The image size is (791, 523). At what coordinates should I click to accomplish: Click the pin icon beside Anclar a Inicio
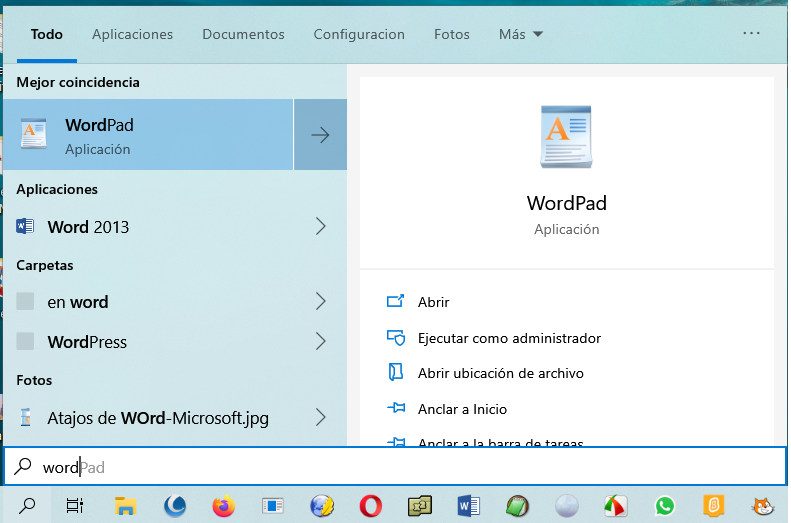pyautogui.click(x=396, y=408)
